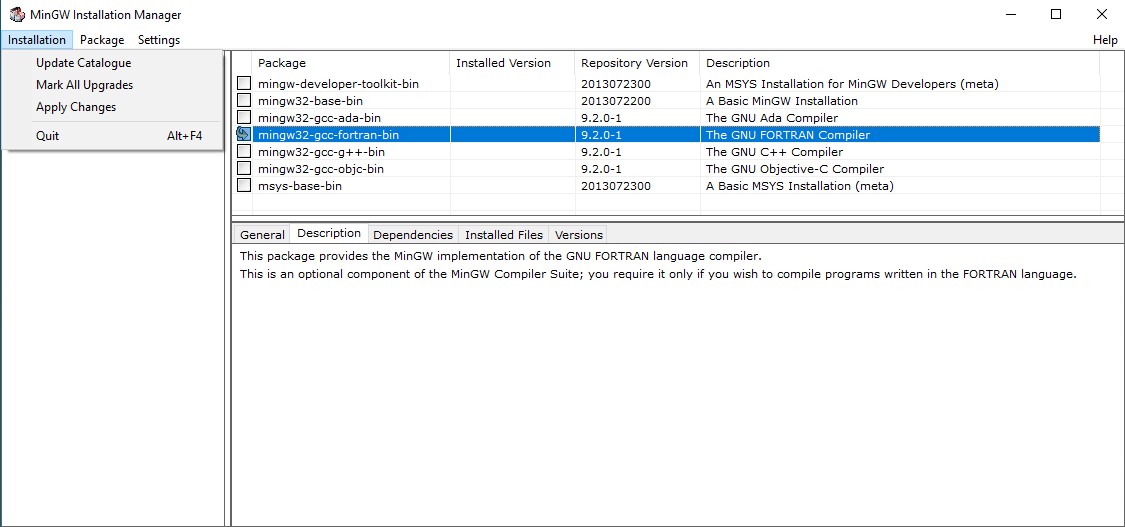Image resolution: width=1125 pixels, height=527 pixels.
Task: Minimize the MinGW Installation Manager window
Action: 1011,14
